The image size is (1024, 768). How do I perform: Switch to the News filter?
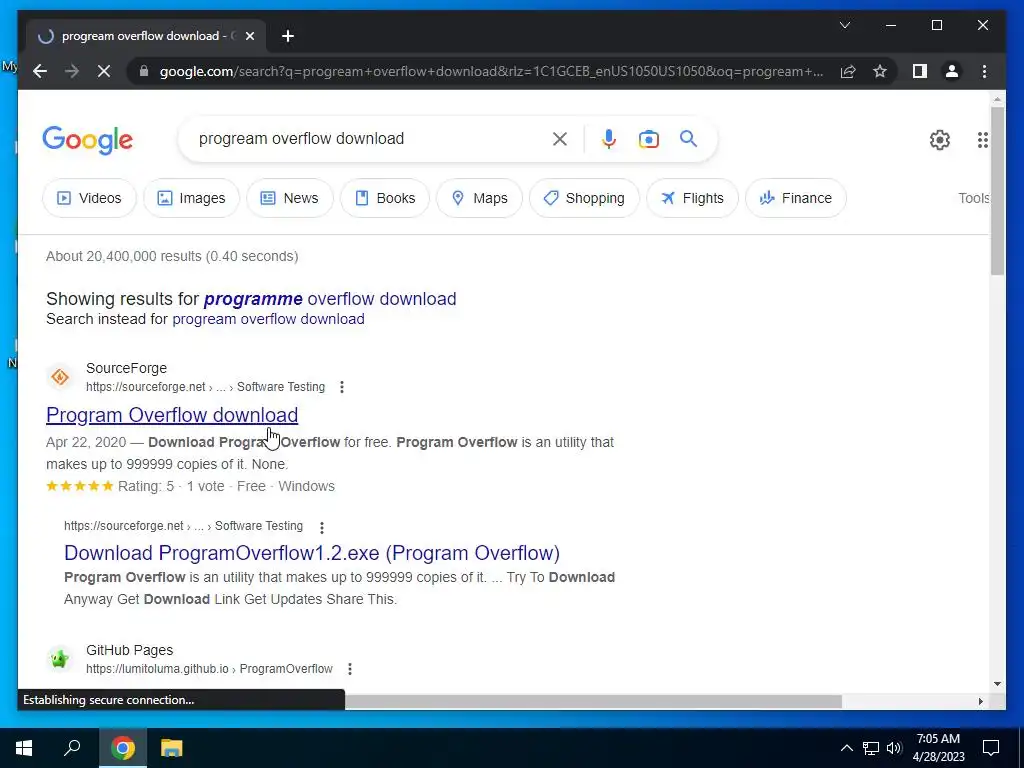pyautogui.click(x=289, y=198)
